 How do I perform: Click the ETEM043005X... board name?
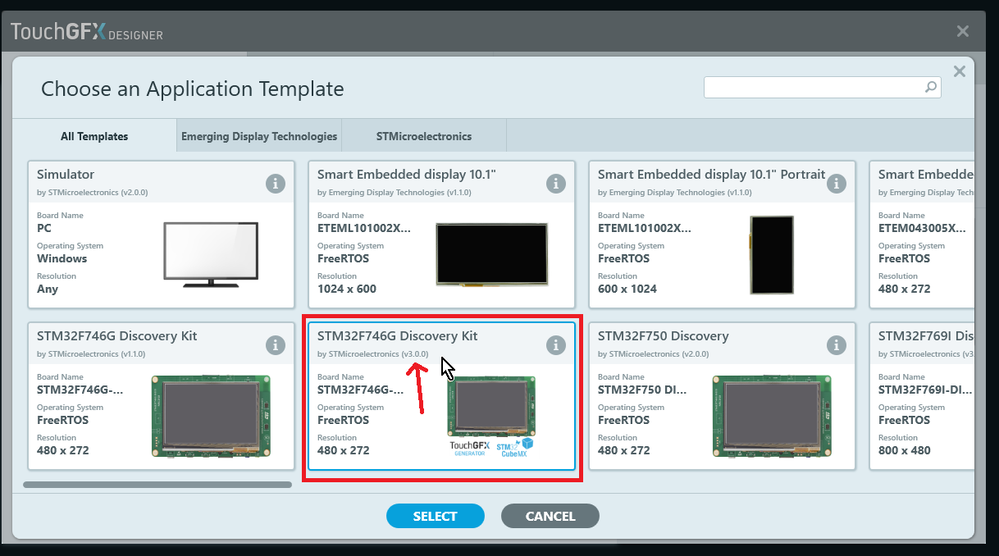coord(922,228)
